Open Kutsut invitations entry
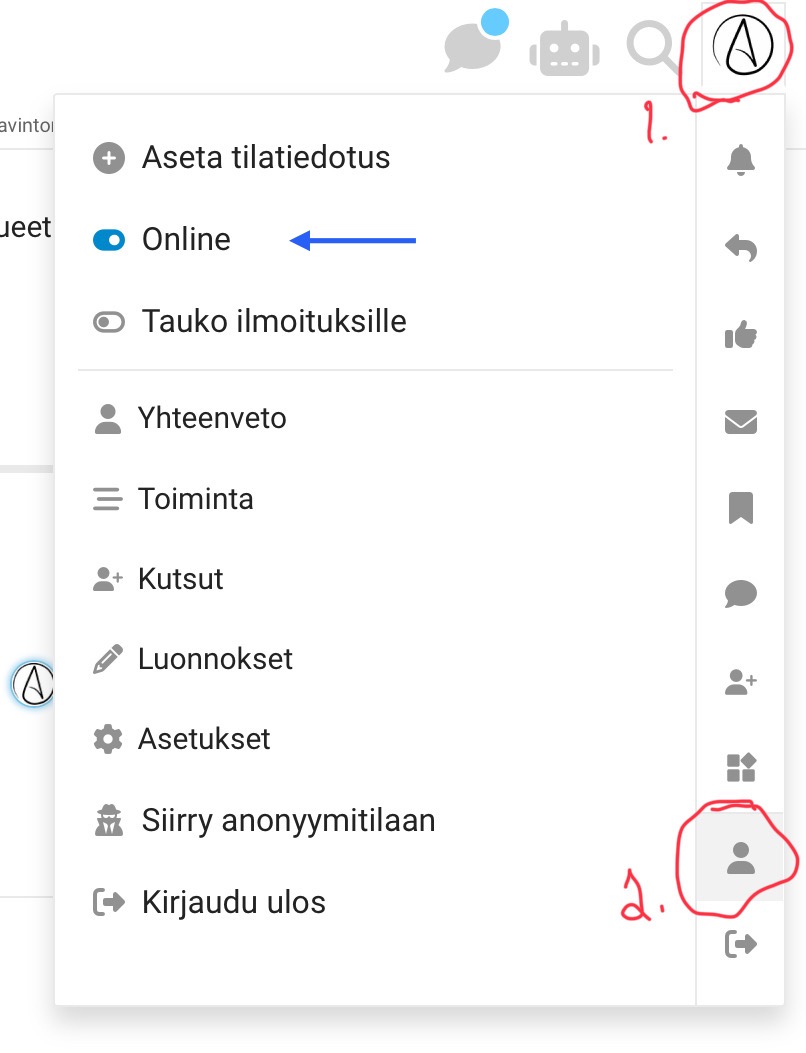806x1053 pixels. coord(180,579)
